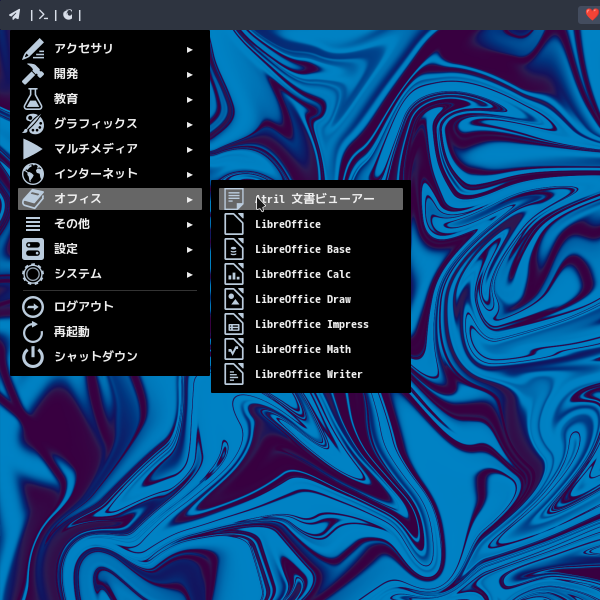Image resolution: width=600 pixels, height=600 pixels.
Task: Expand the 設定 submenu arrow
Action: [x=189, y=250]
